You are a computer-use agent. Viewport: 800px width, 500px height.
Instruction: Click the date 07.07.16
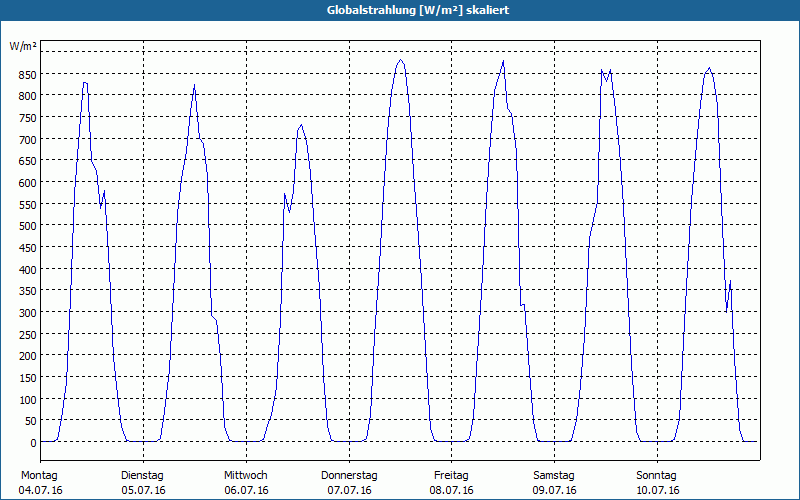[349, 490]
